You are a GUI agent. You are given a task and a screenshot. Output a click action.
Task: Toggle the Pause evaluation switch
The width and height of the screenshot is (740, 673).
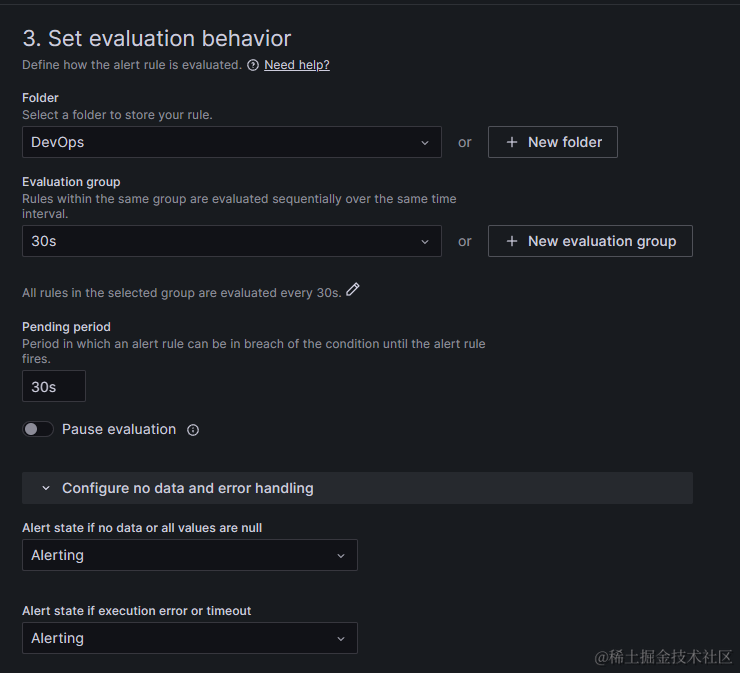(38, 429)
